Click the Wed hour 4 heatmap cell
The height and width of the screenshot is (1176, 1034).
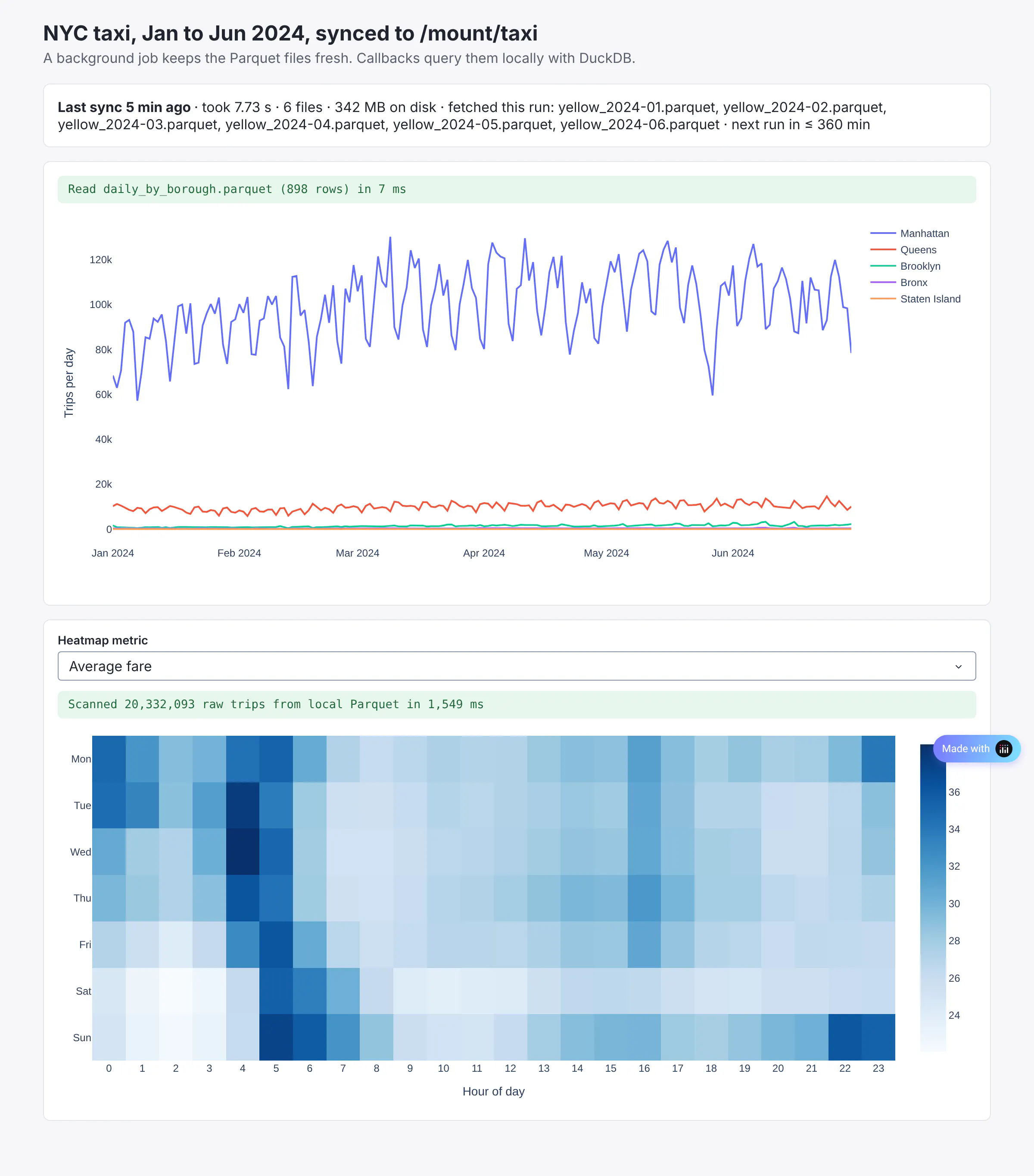(243, 852)
